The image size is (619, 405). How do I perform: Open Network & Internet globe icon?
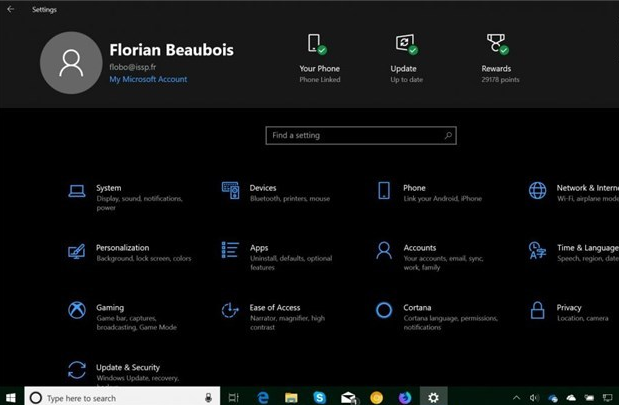pos(537,190)
